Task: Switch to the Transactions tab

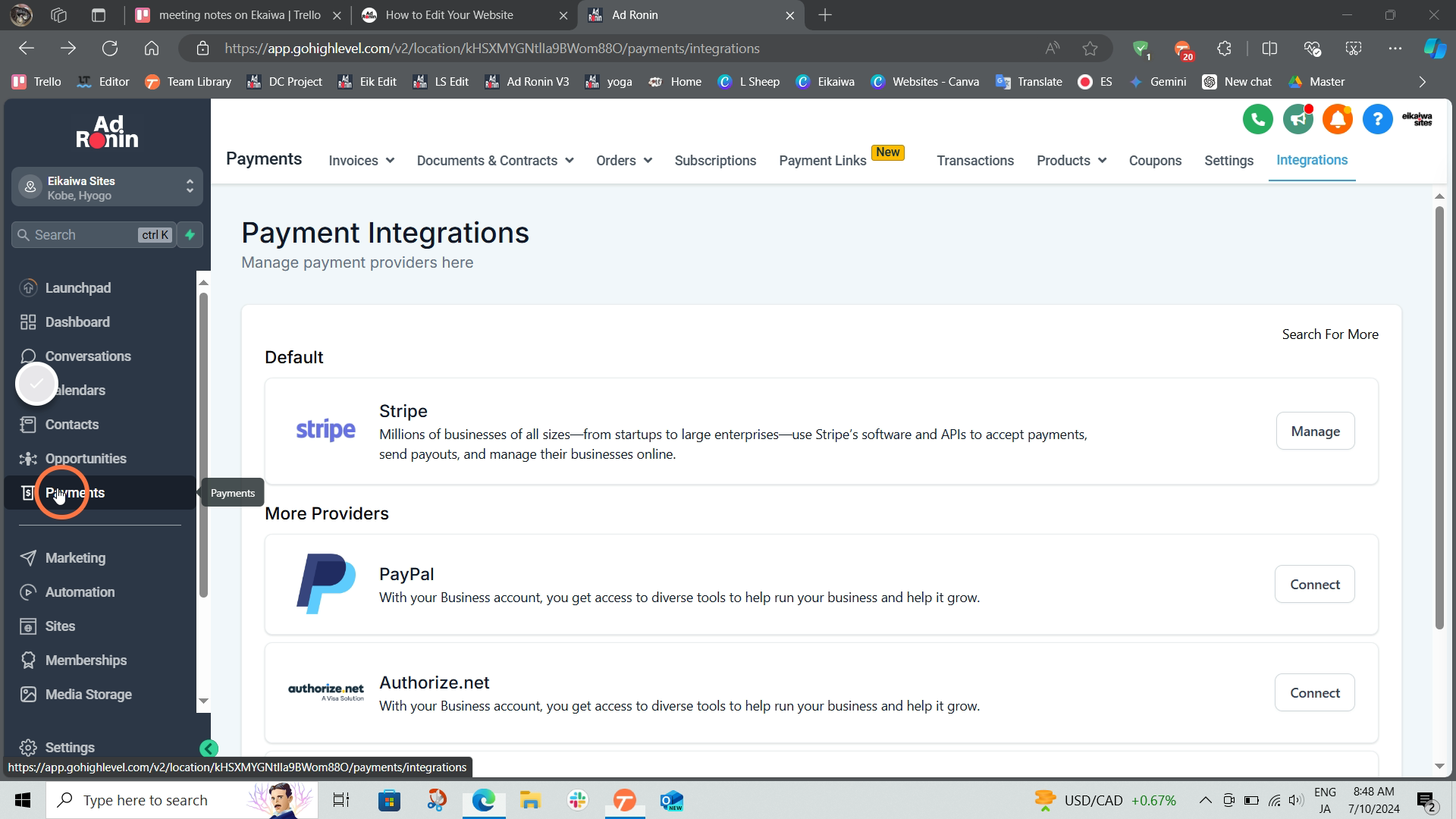Action: coord(975,161)
